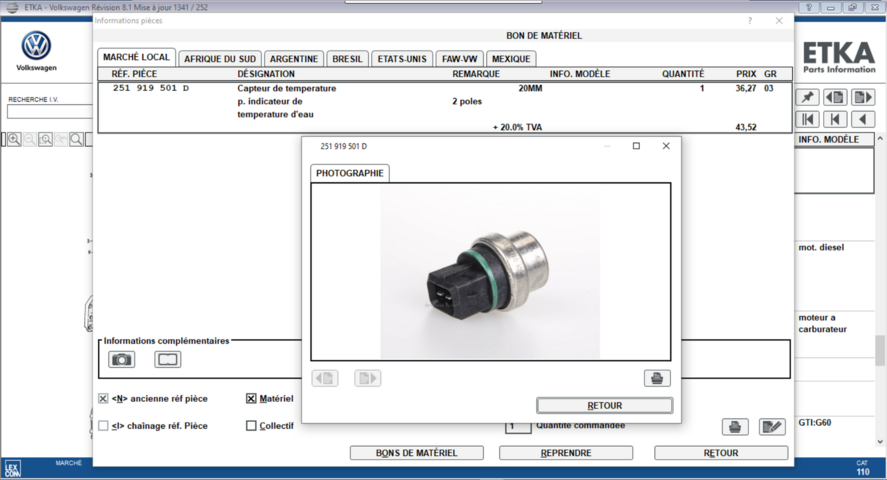Click the temperature sensor photograph

pyautogui.click(x=490, y=273)
